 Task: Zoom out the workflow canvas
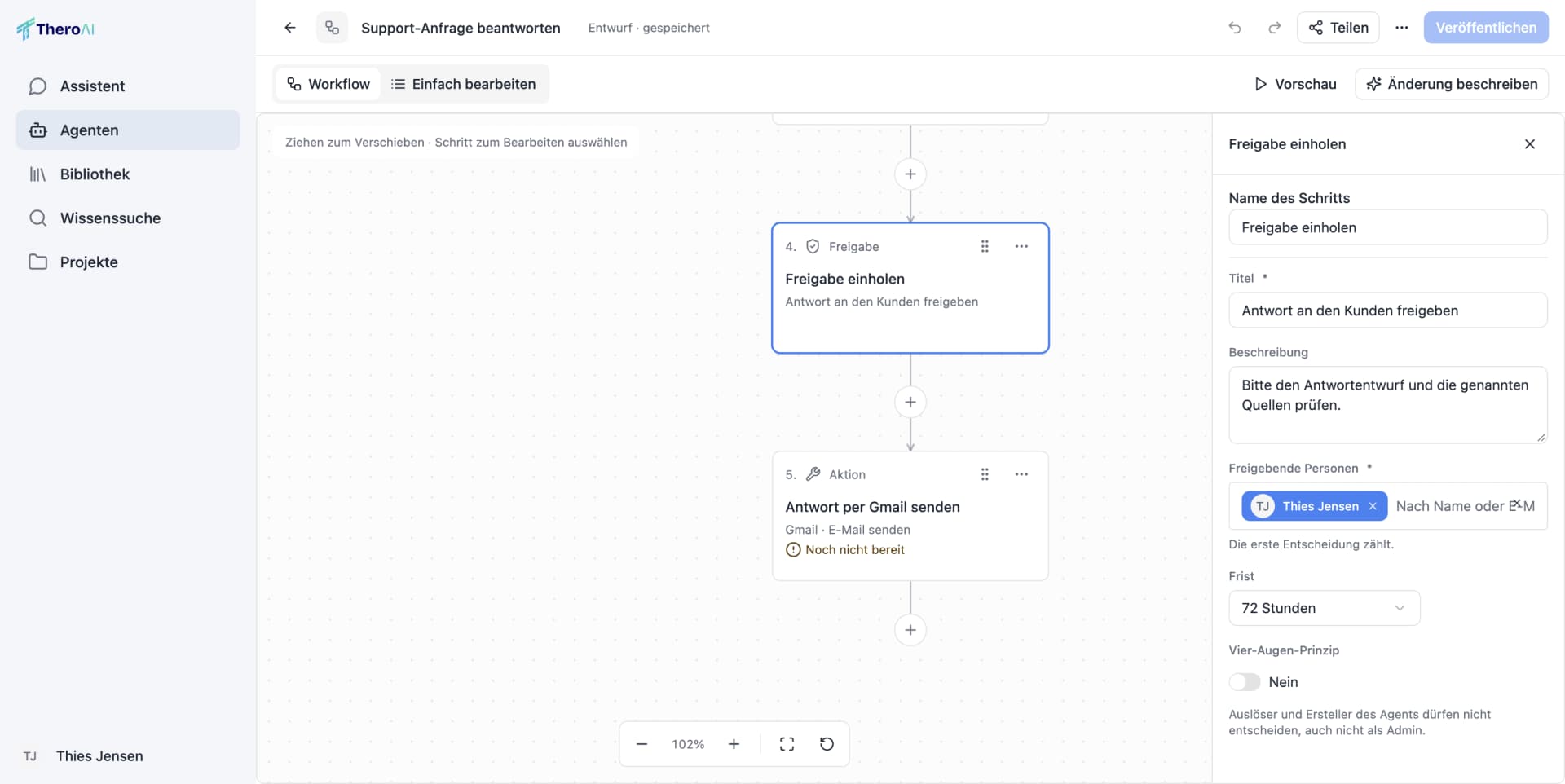click(x=641, y=744)
